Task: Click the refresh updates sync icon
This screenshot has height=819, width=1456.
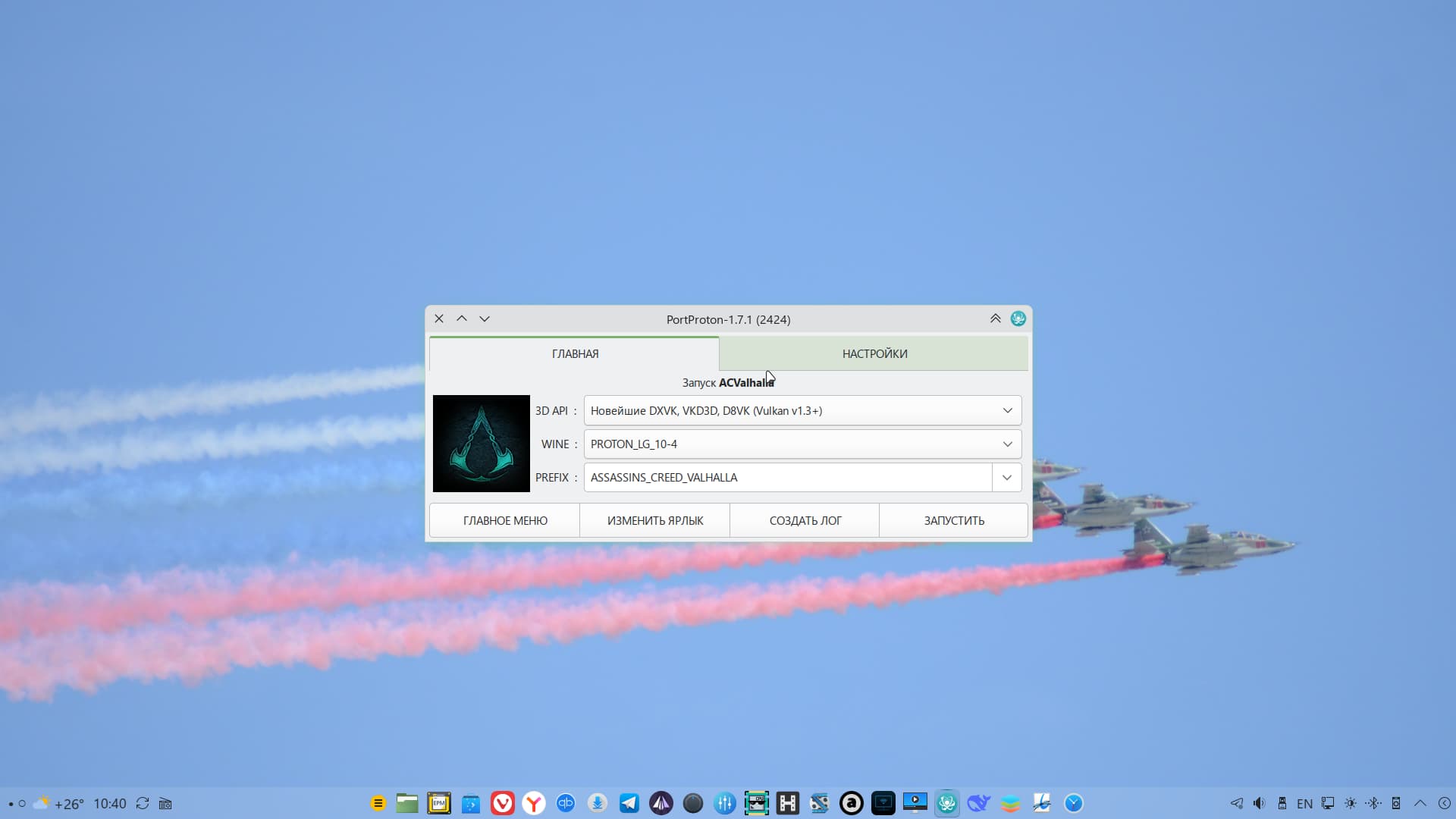Action: 143,803
